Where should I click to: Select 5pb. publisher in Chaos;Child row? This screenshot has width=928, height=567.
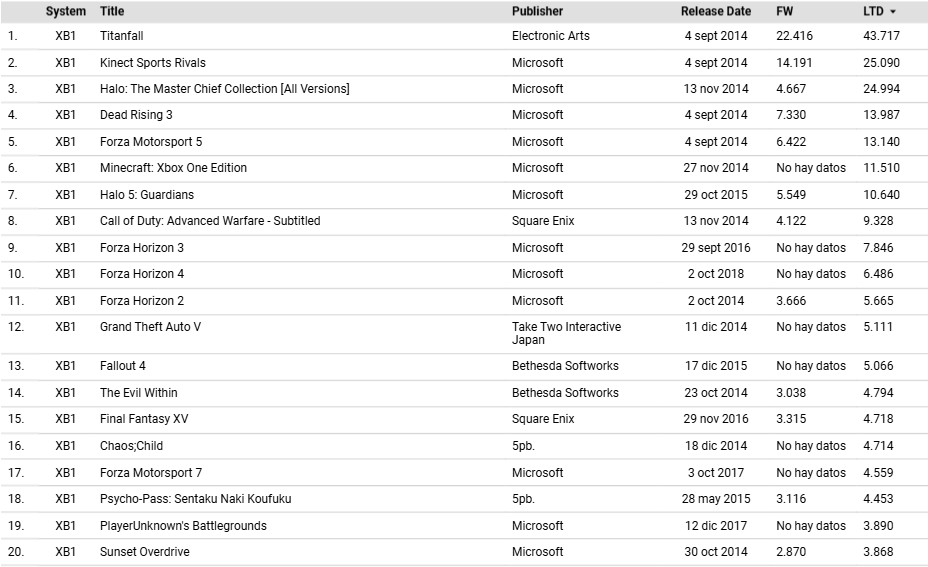click(x=523, y=446)
